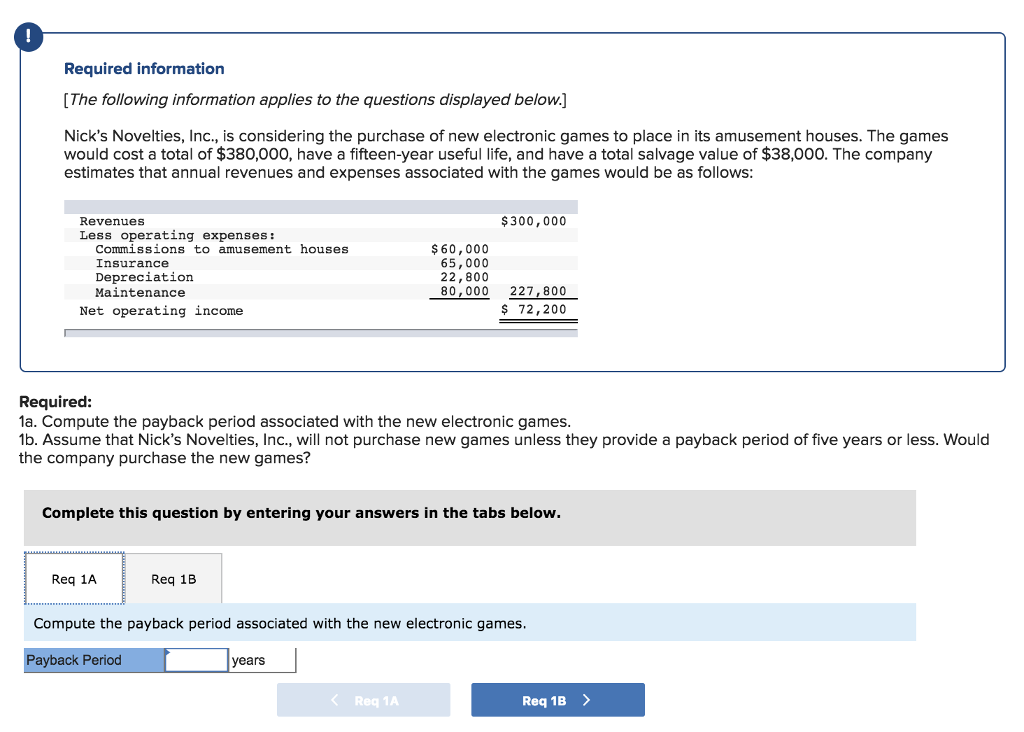Click the blue exclamation alert icon
Screen dimensions: 1024x732
(x=28, y=37)
